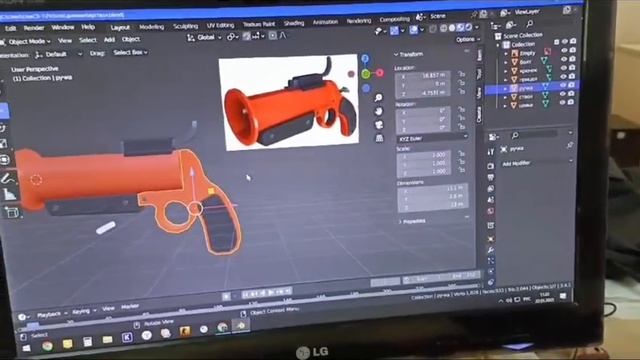Screen dimensions: 640x360
Task: Hide the Empty object with its eye
Action: (x=564, y=50)
